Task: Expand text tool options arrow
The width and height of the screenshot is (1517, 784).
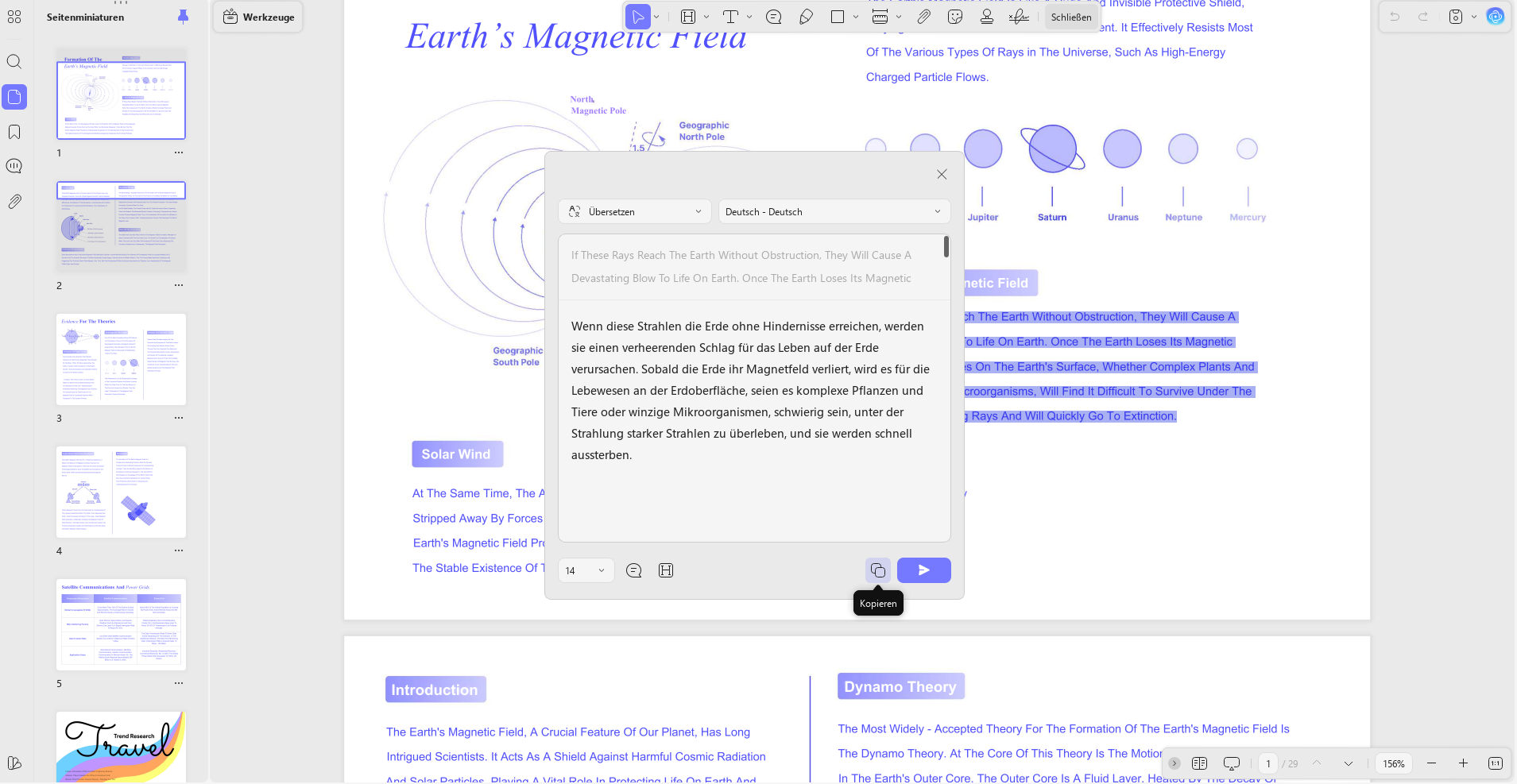Action: coord(749,17)
